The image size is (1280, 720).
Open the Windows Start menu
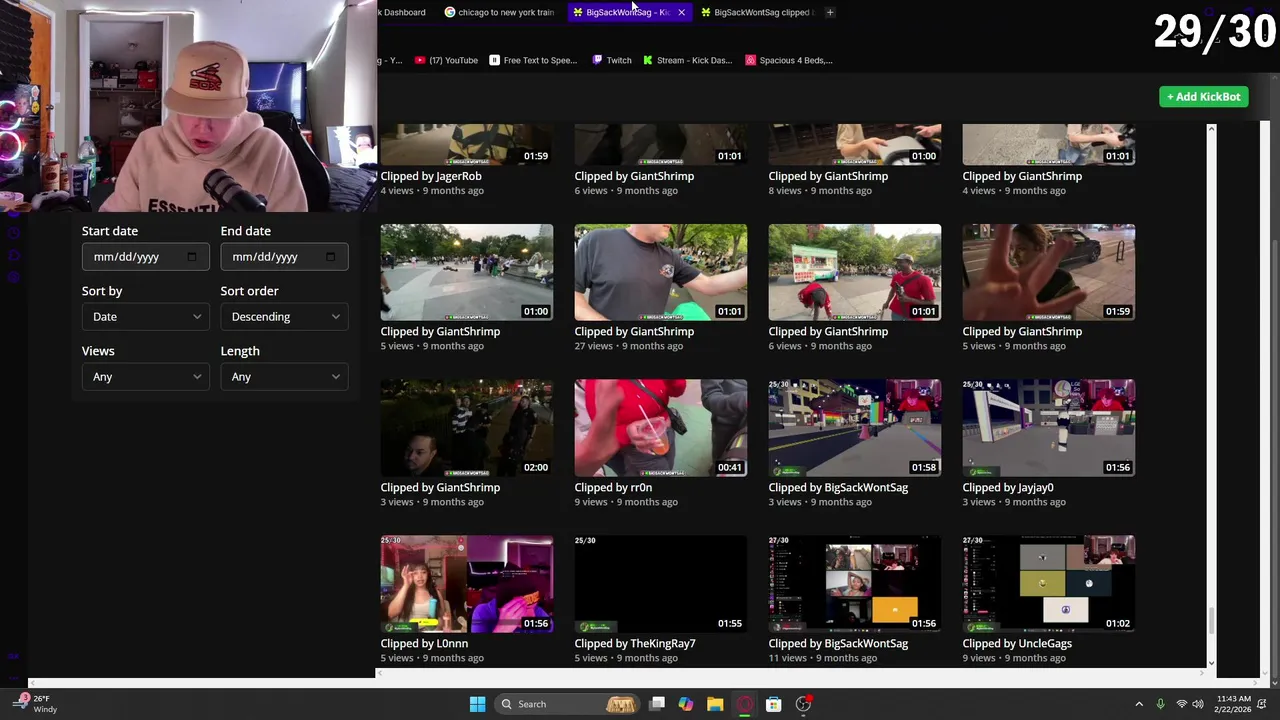[477, 704]
